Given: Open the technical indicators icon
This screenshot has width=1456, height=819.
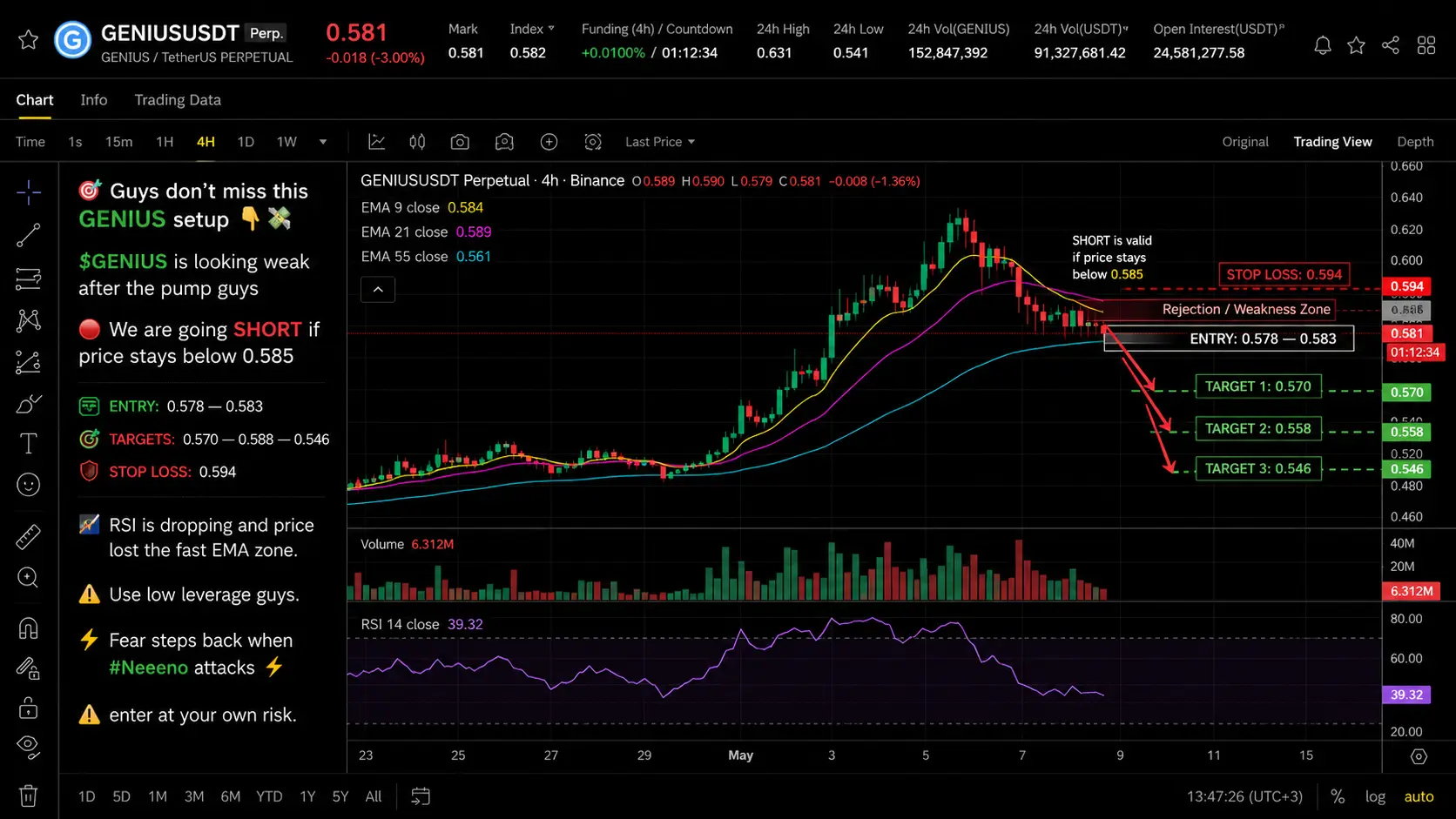Looking at the screenshot, I should point(377,142).
